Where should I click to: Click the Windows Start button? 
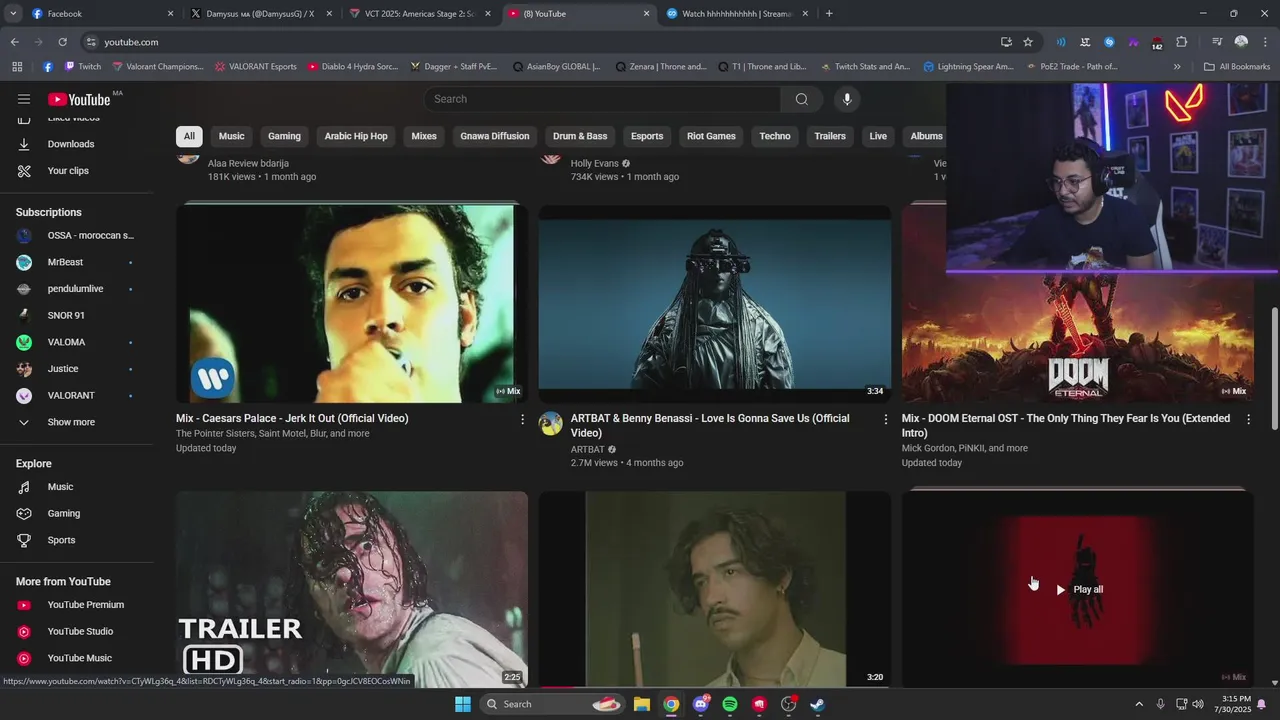point(463,704)
